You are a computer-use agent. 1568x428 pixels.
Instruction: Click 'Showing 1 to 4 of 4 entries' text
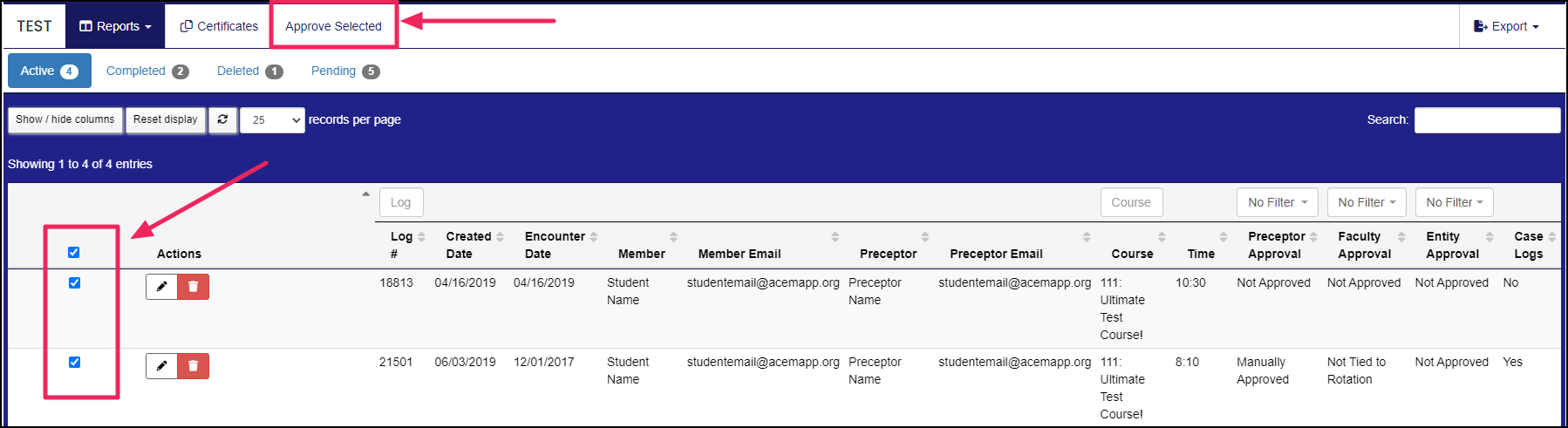coord(80,164)
